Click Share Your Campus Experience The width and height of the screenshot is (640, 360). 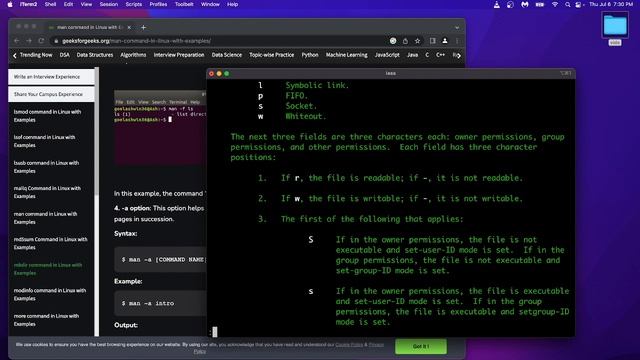(51, 94)
